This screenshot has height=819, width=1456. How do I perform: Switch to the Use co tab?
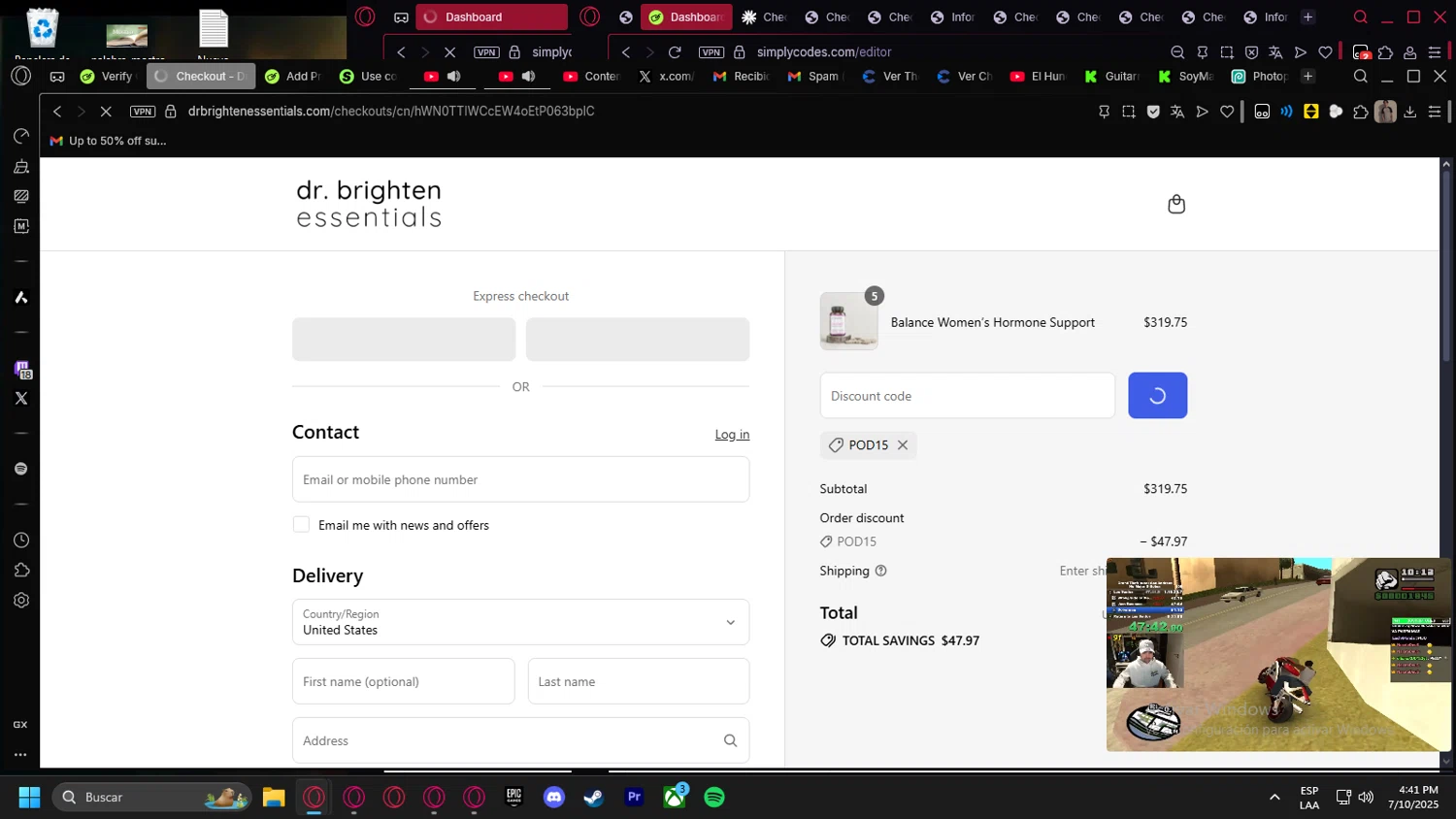pos(368,77)
